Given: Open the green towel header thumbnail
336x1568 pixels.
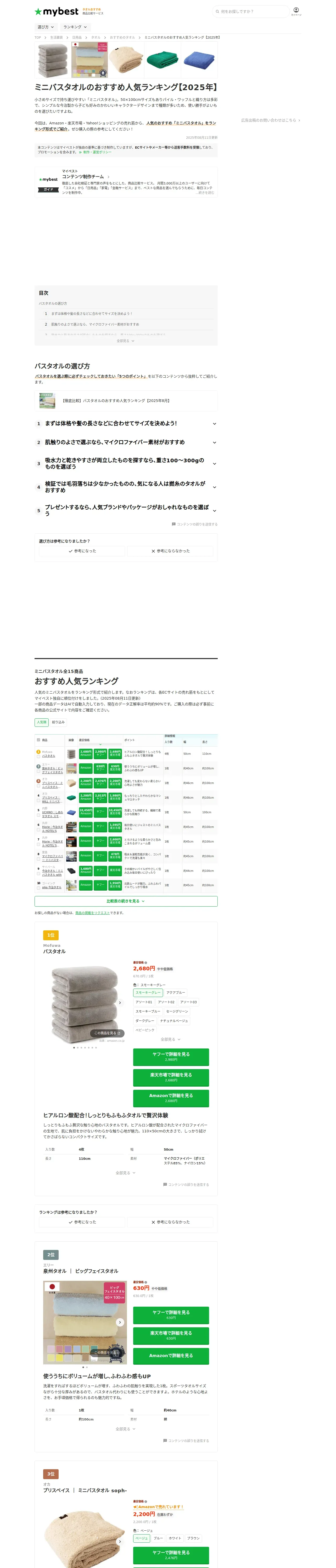Looking at the screenshot, I should (163, 60).
